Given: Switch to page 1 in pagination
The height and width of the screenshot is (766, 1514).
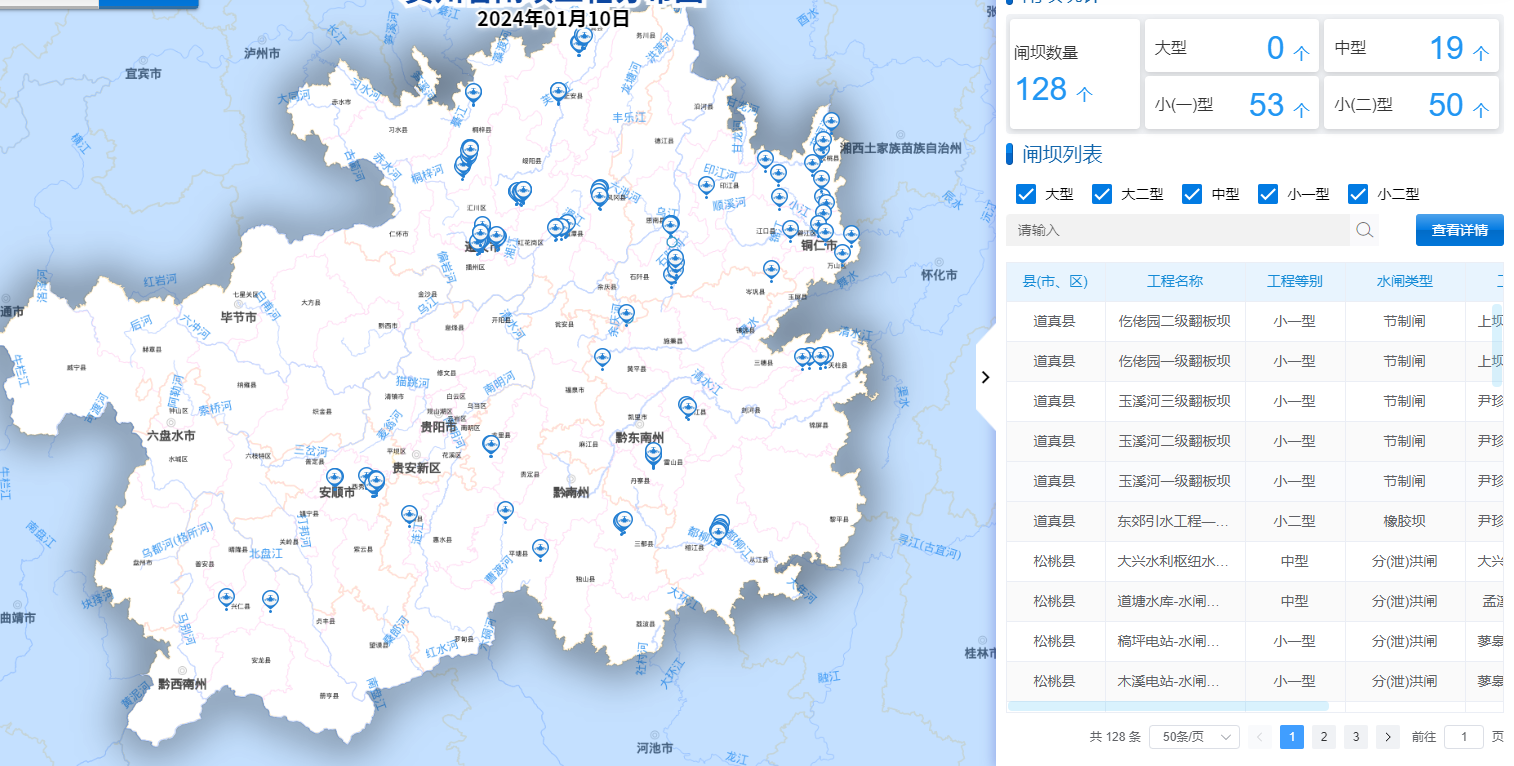Looking at the screenshot, I should click(x=1292, y=737).
